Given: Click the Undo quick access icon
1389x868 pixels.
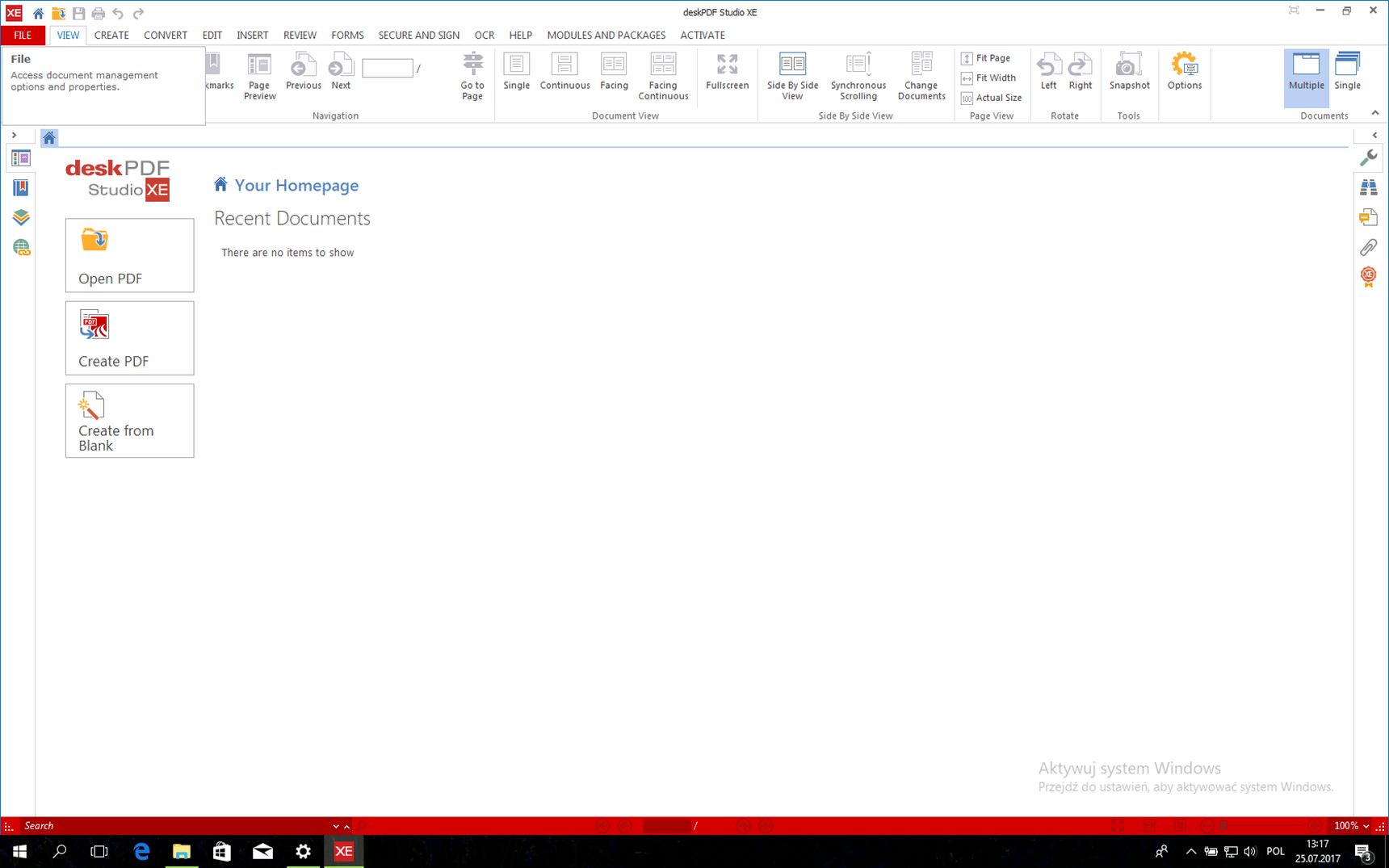Looking at the screenshot, I should click(118, 13).
